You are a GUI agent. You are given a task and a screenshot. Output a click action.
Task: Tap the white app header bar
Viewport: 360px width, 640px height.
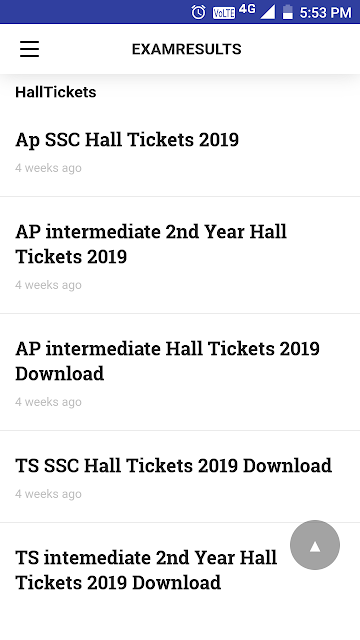pyautogui.click(x=180, y=49)
